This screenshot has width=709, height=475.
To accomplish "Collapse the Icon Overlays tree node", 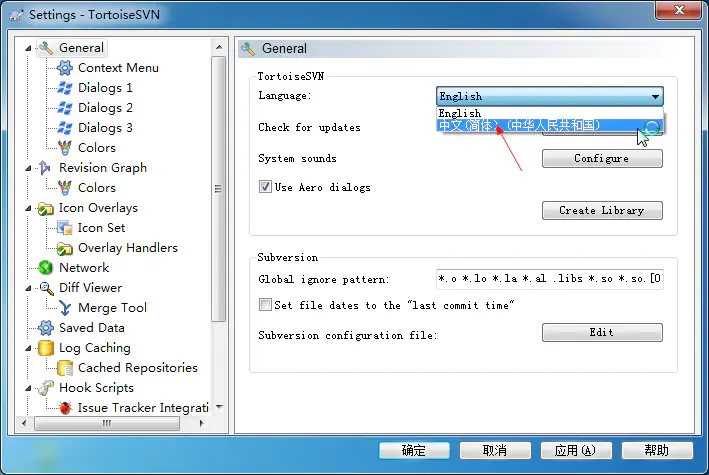I will pyautogui.click(x=28, y=209).
